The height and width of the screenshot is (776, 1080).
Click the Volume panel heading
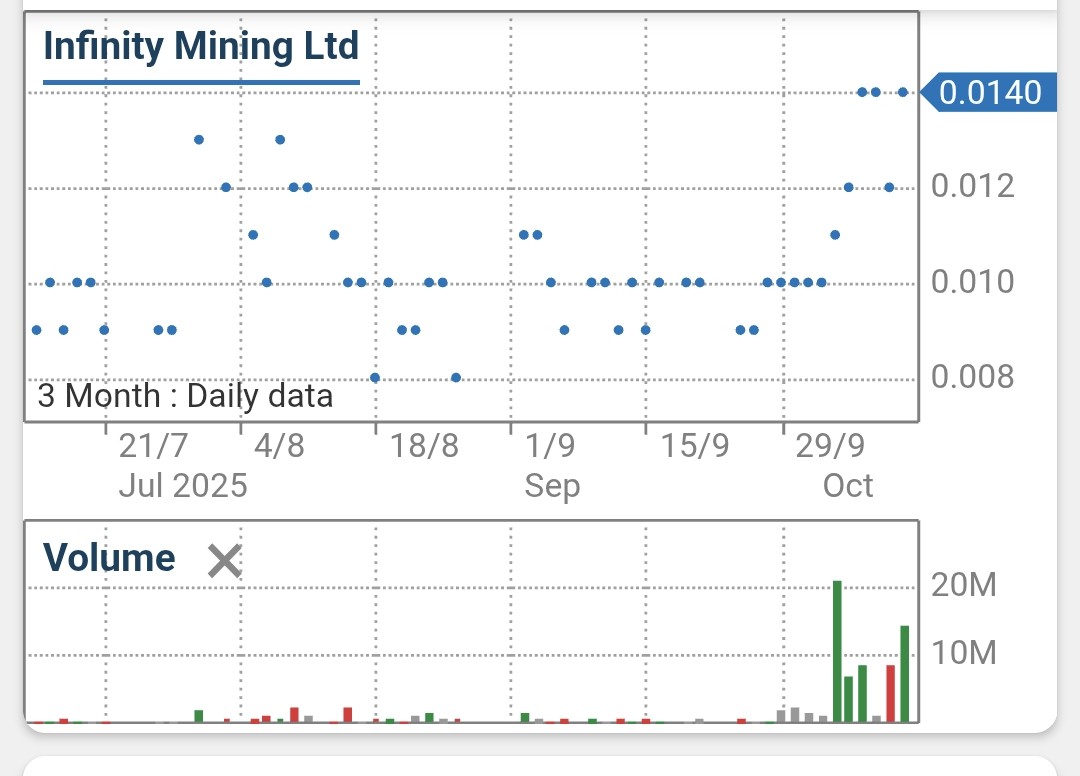click(109, 558)
